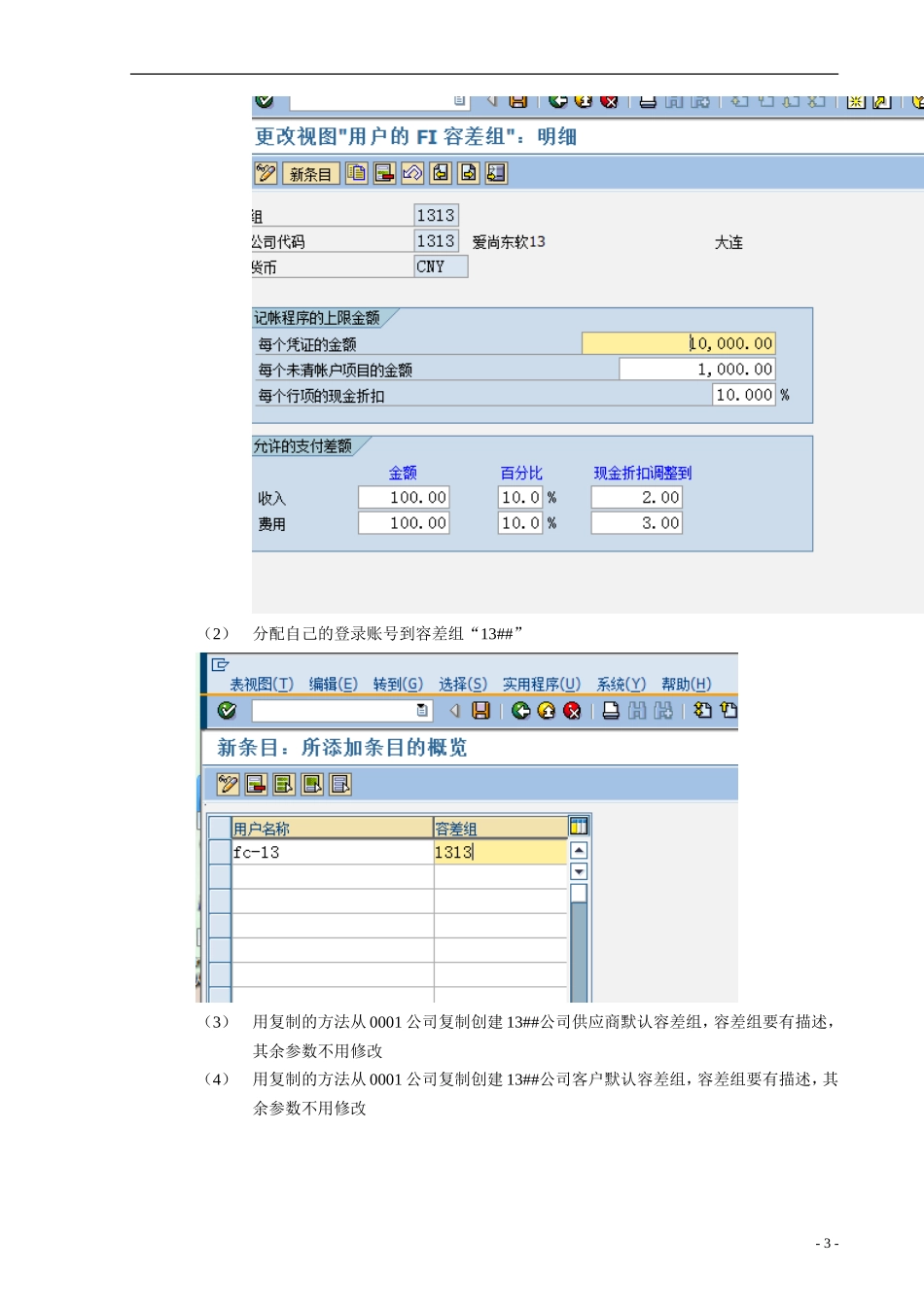The image size is (924, 1307).
Task: Click the 金额 column heading
Action: point(403,474)
